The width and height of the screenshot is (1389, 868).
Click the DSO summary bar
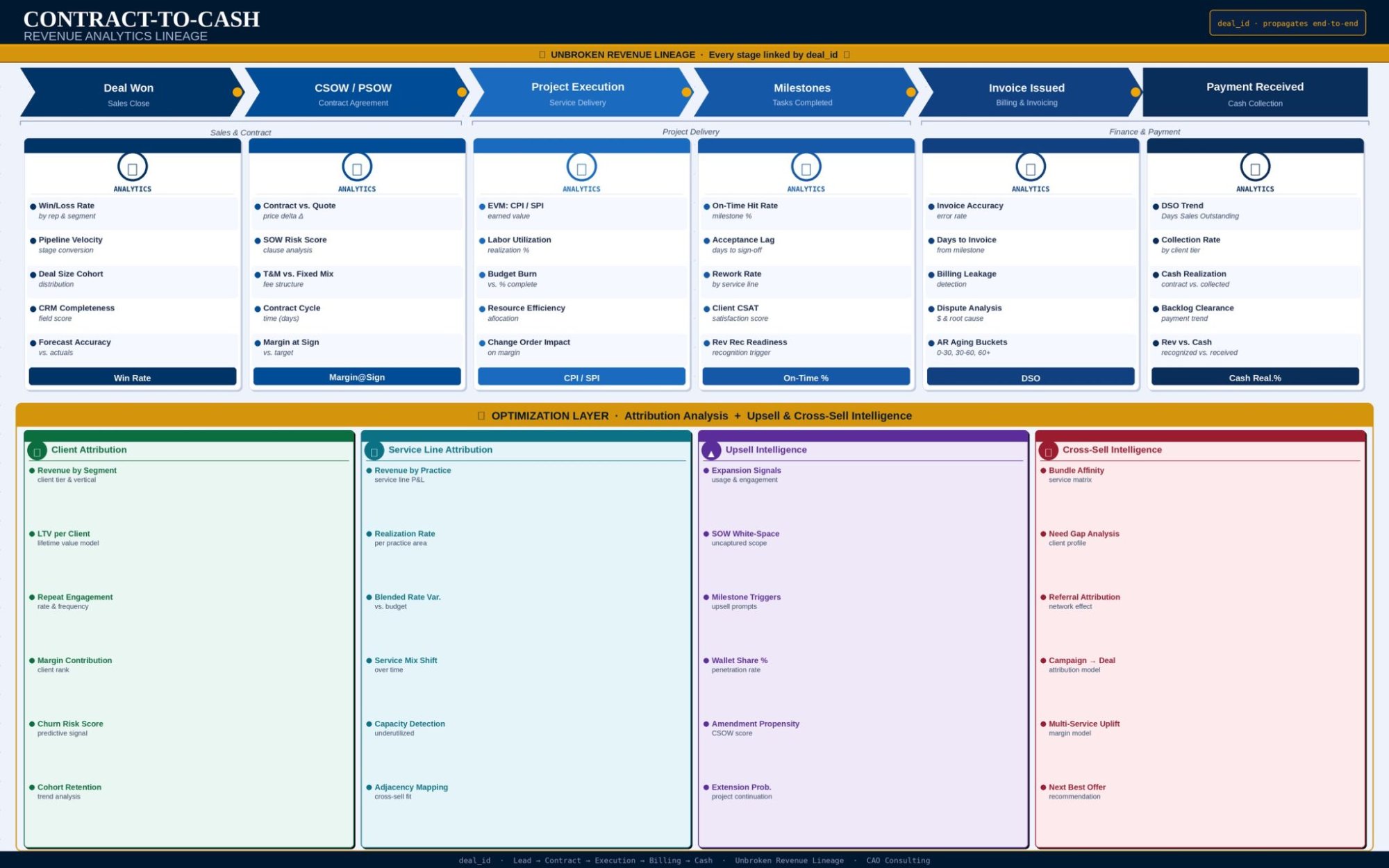click(1030, 377)
